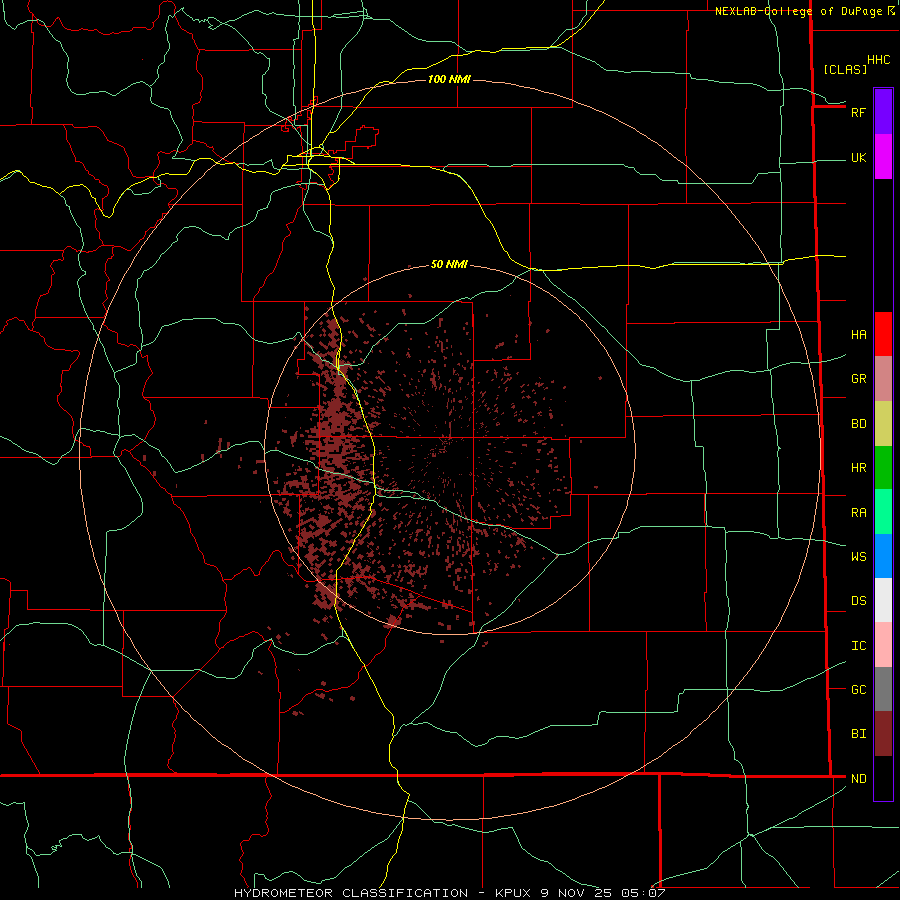The height and width of the screenshot is (900, 900).
Task: Select the BD yellow legend swatch
Action: coord(883,423)
